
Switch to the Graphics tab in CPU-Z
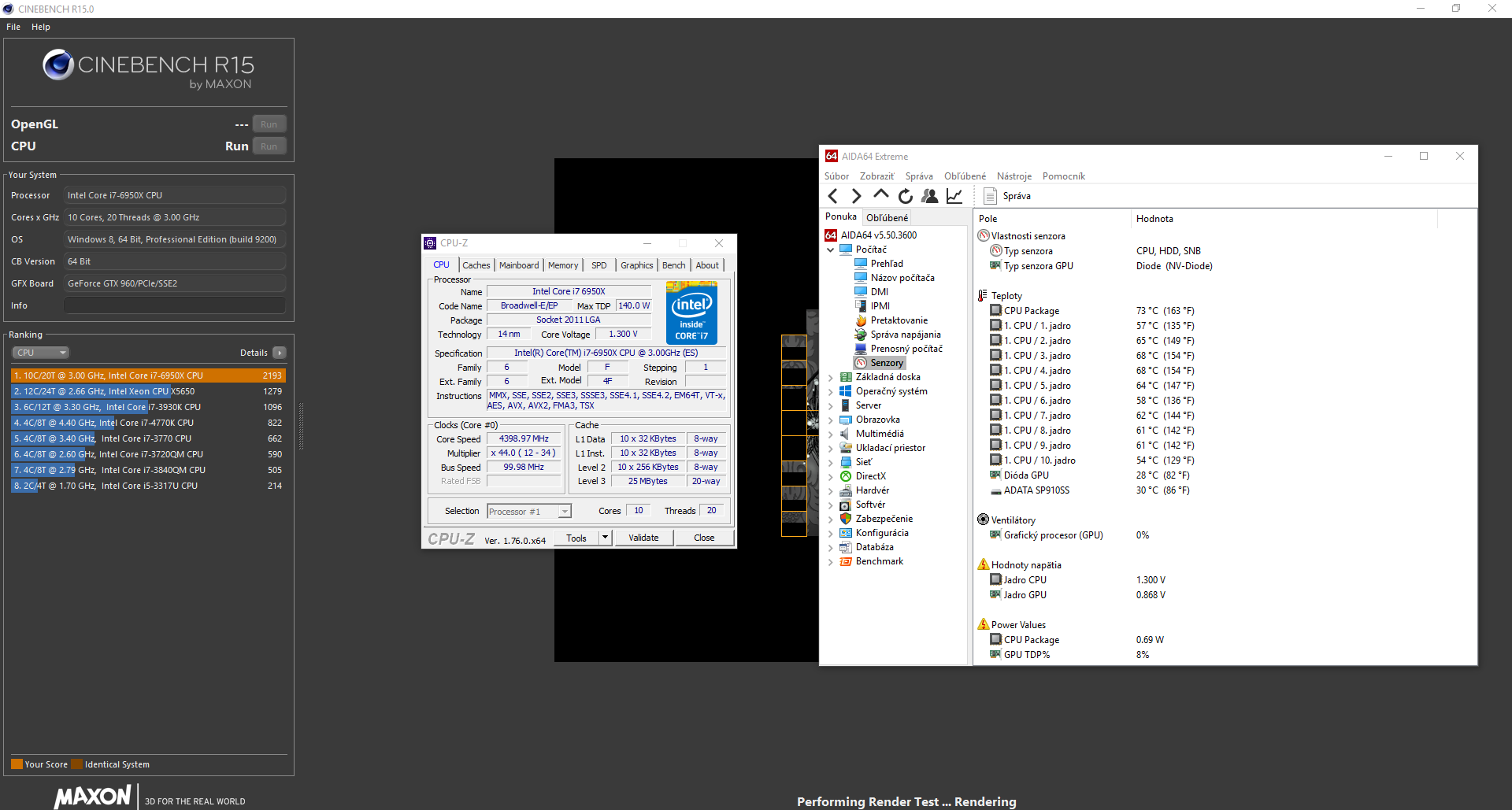(636, 265)
